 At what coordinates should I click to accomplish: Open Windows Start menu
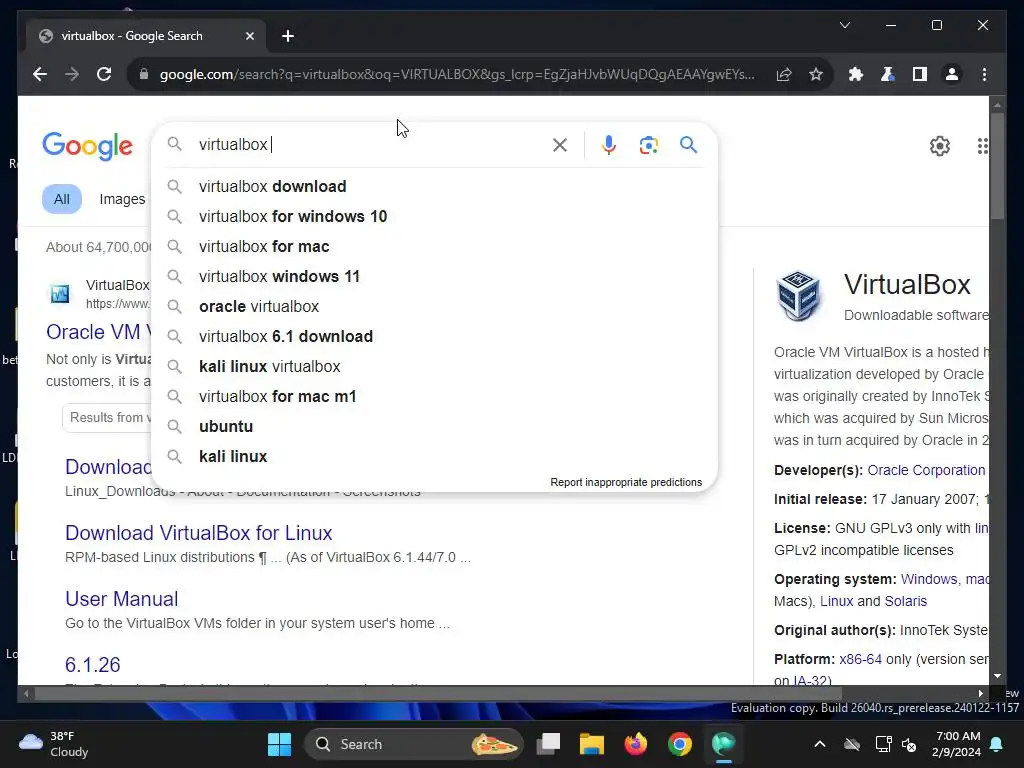[x=280, y=744]
